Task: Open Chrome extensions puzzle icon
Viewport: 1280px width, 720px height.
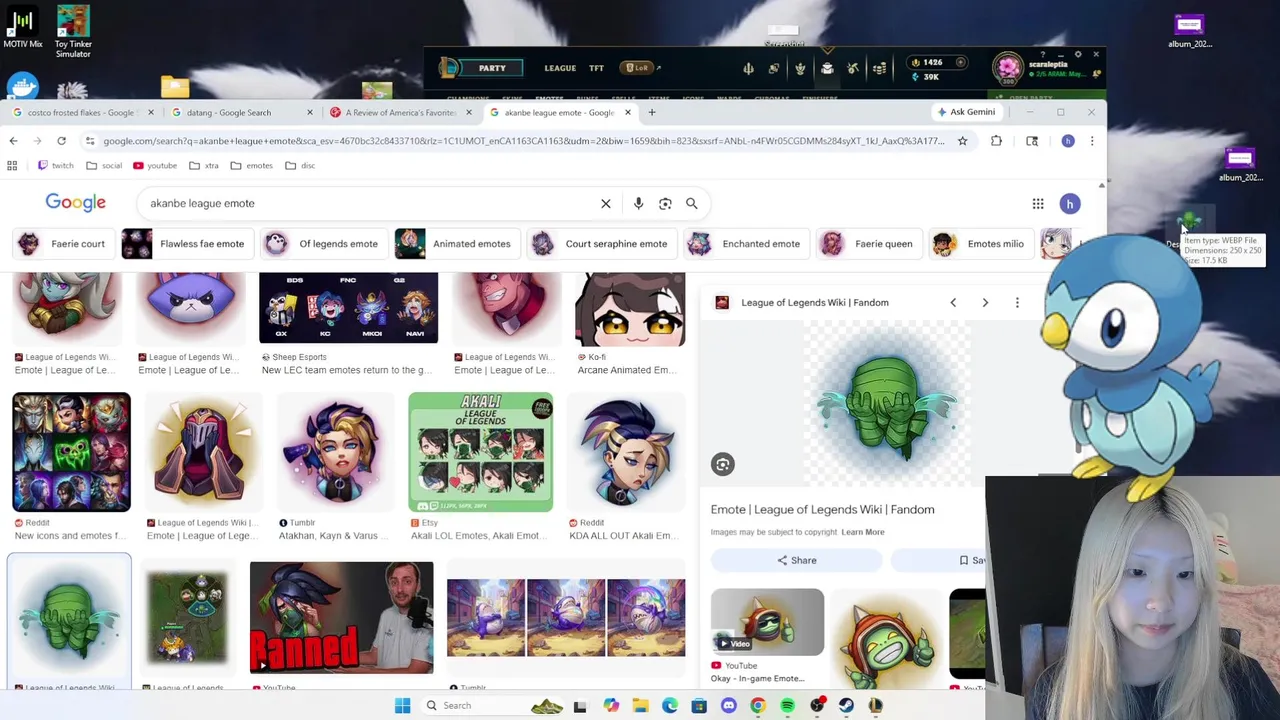Action: click(x=996, y=141)
